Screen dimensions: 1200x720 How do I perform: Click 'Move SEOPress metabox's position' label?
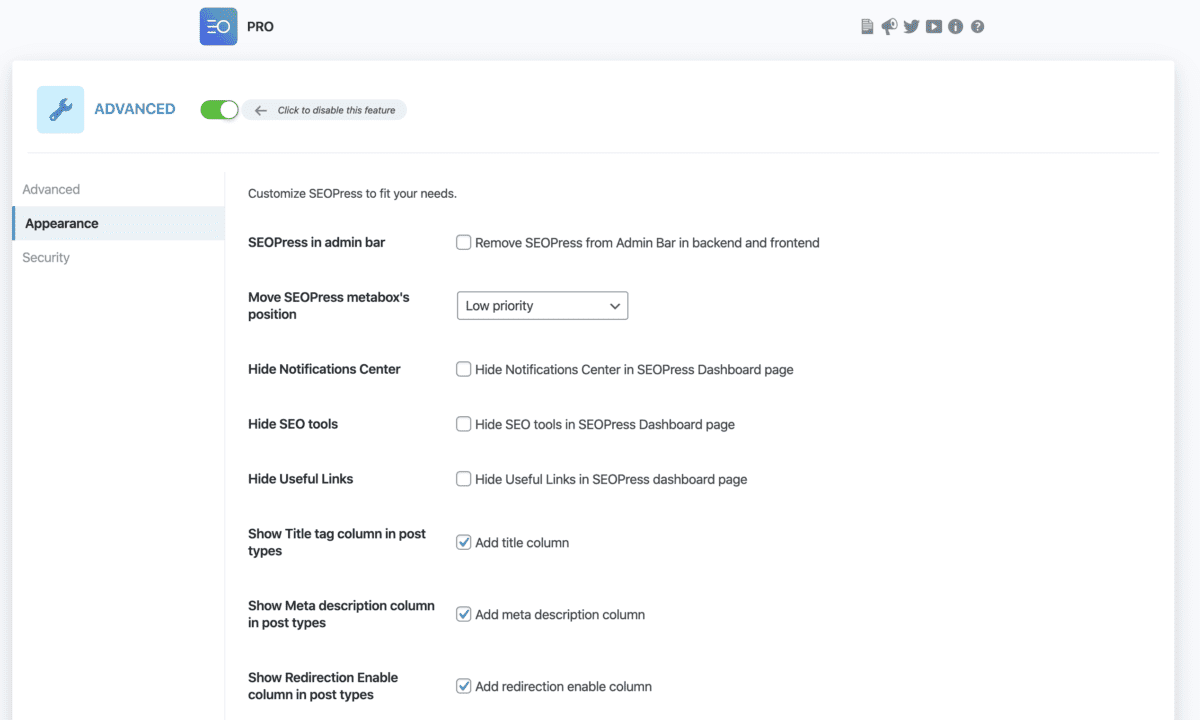click(x=329, y=306)
